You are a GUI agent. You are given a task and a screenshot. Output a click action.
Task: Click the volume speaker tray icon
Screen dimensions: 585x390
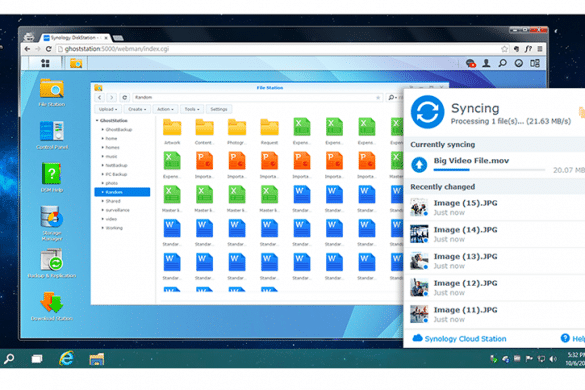[553, 359]
